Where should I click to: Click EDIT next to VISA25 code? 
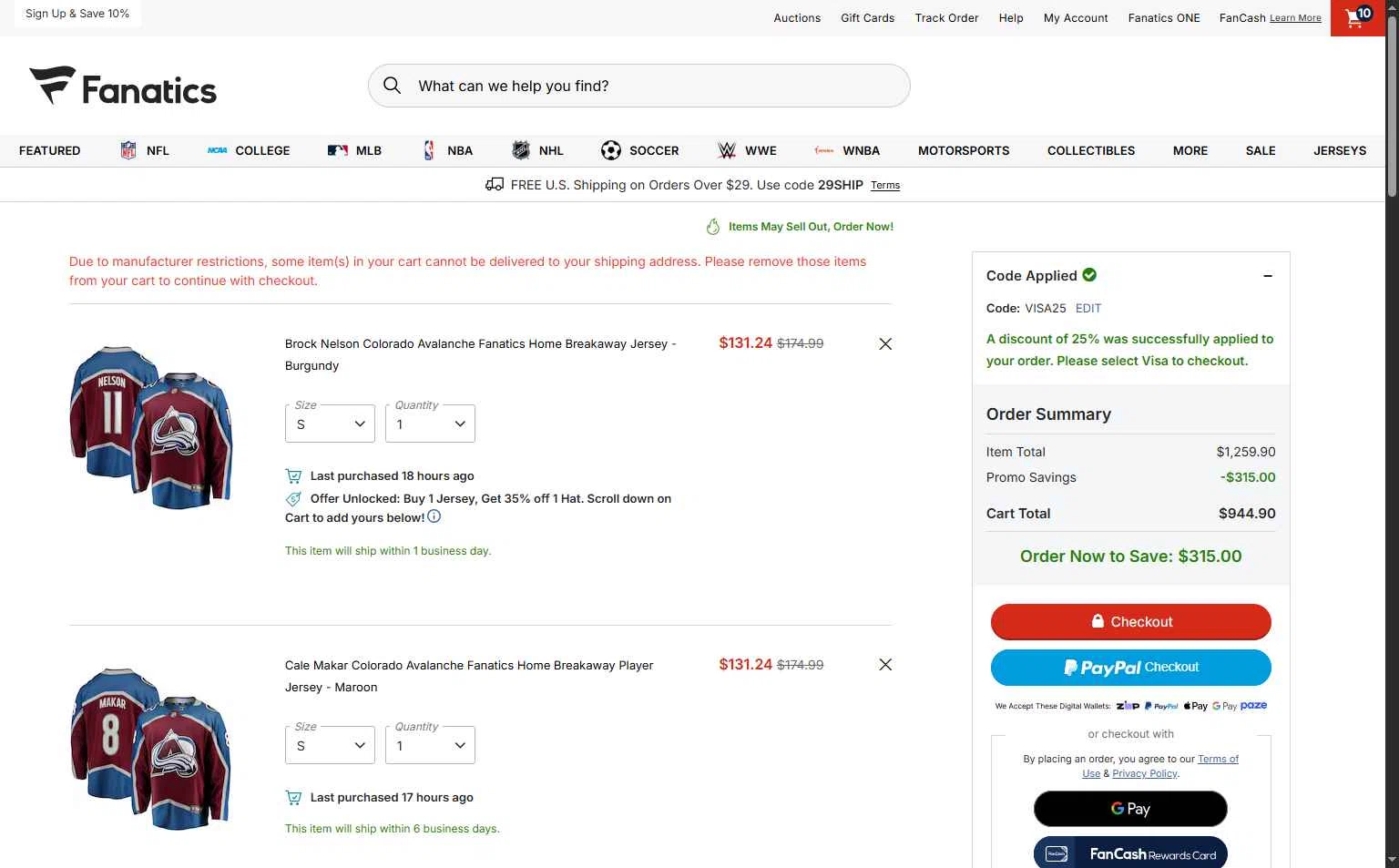pos(1088,308)
